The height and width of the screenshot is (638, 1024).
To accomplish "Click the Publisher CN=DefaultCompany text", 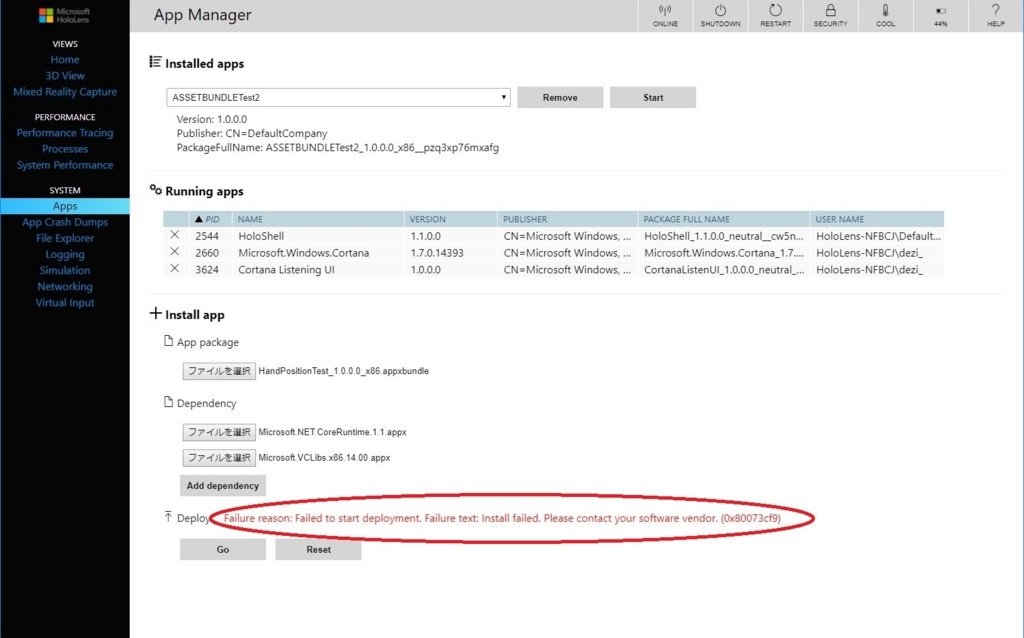I will pos(251,133).
